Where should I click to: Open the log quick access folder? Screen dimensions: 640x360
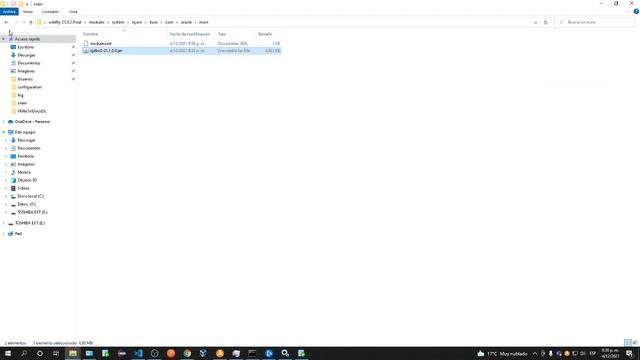coord(20,95)
